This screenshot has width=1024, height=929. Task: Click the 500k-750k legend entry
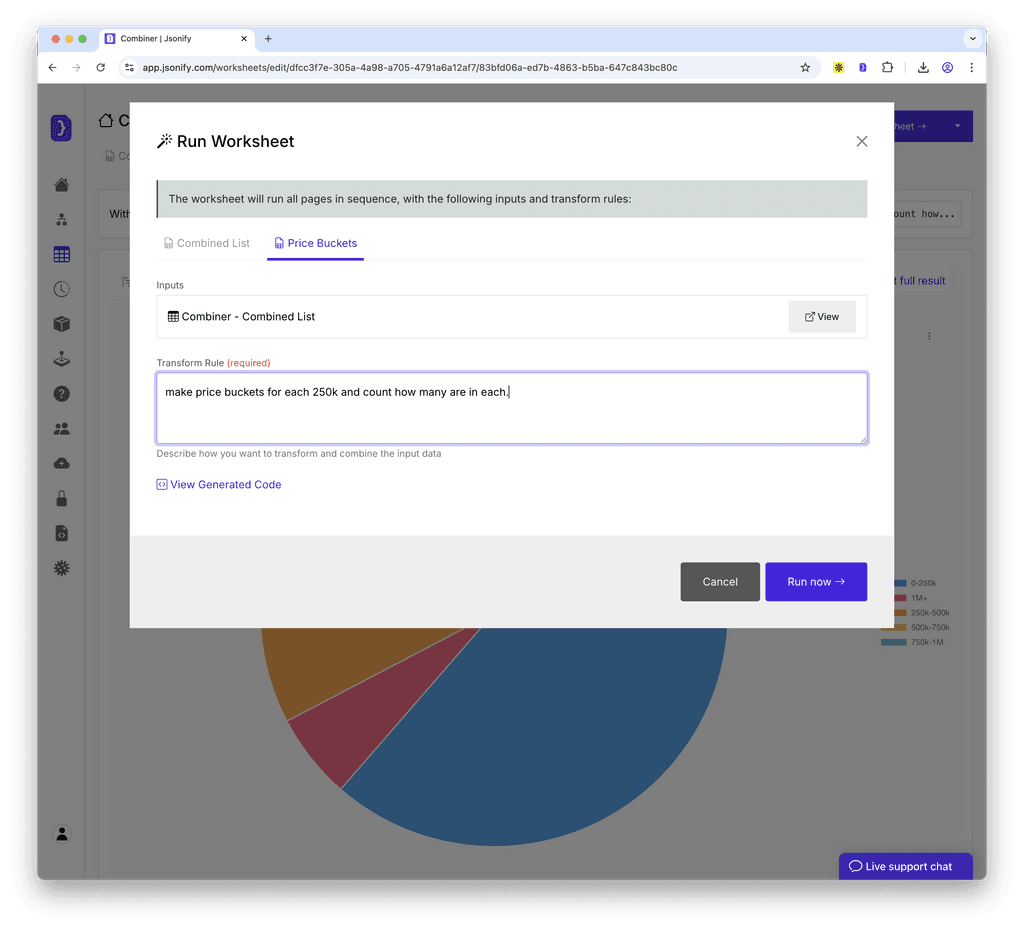[916, 627]
